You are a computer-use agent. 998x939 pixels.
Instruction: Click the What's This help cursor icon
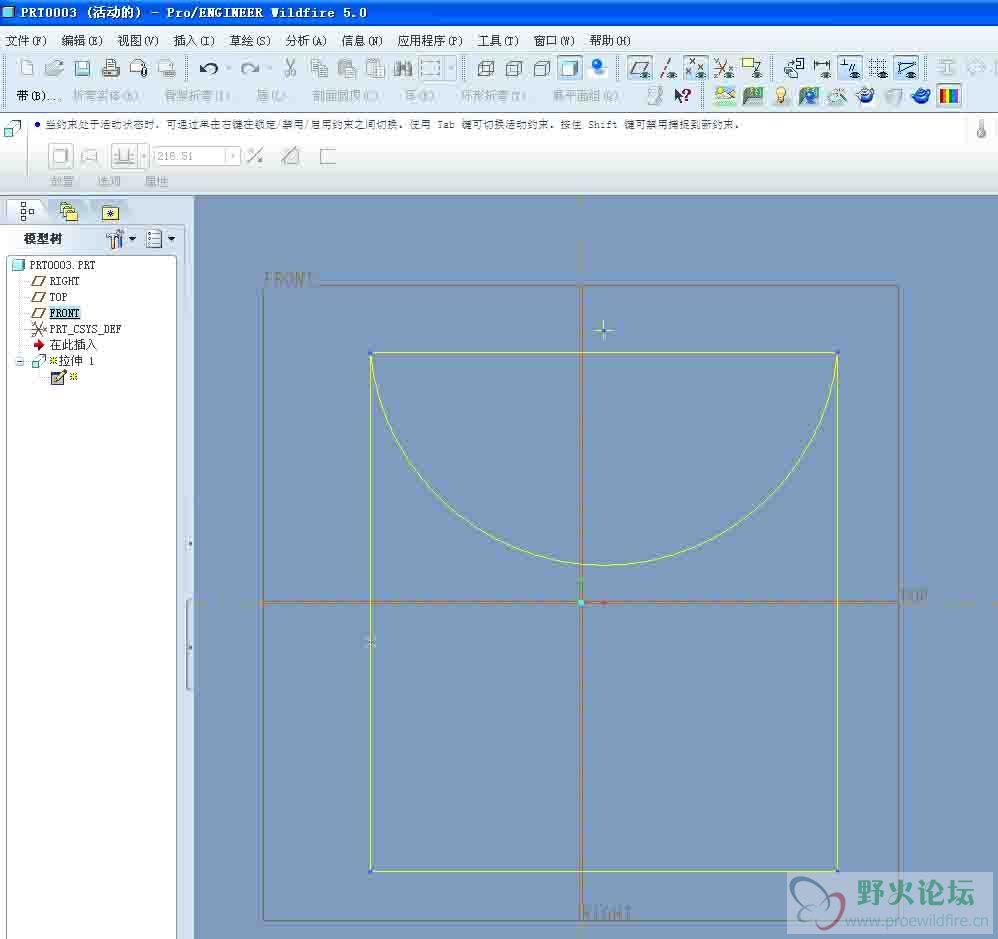tap(682, 95)
